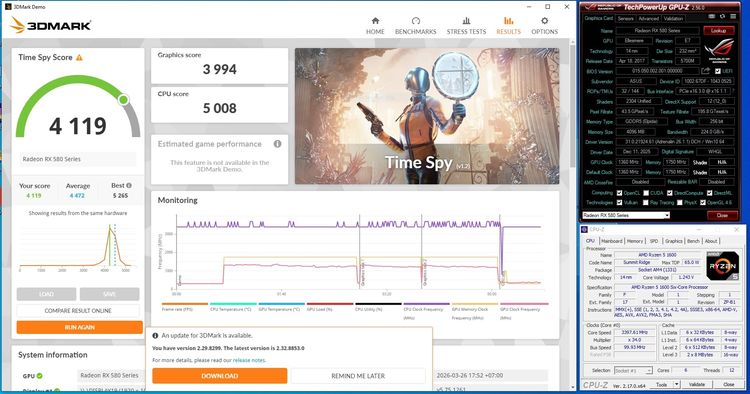Click info icon next to Estimated game performance

277,144
